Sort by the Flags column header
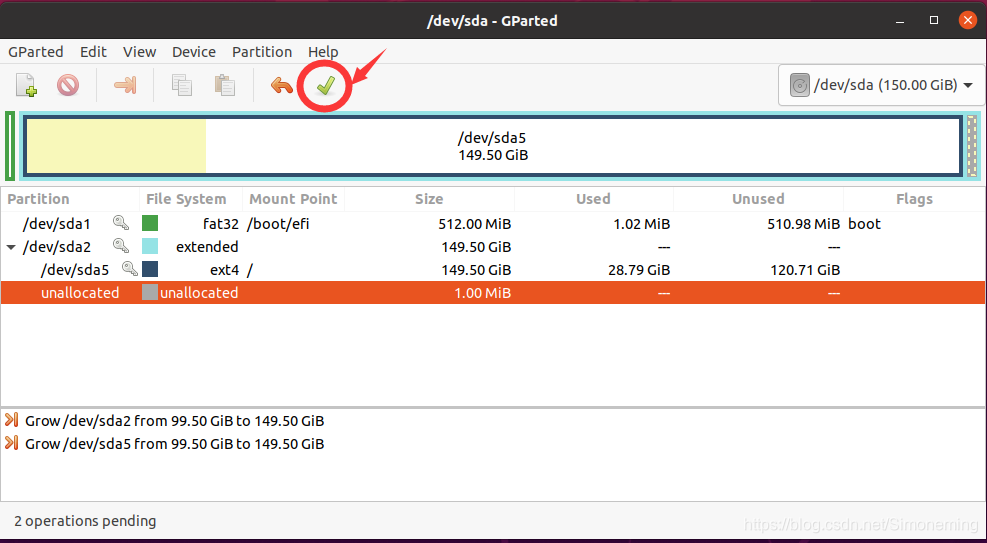The height and width of the screenshot is (543, 987). click(915, 199)
